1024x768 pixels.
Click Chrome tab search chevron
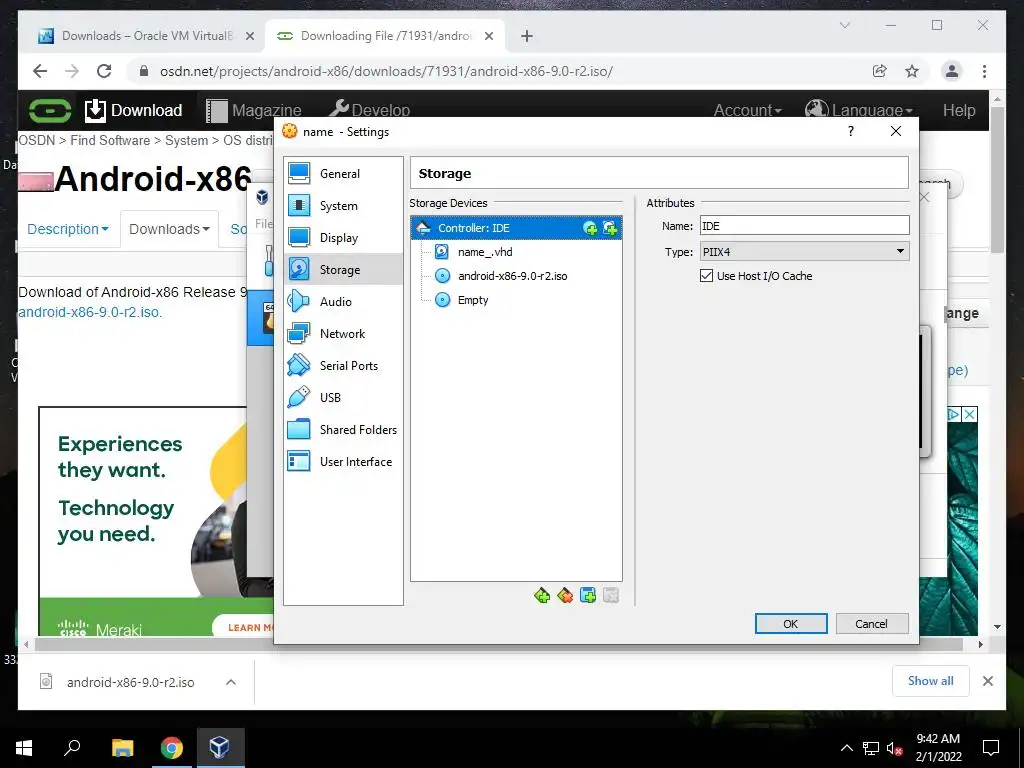pos(844,25)
